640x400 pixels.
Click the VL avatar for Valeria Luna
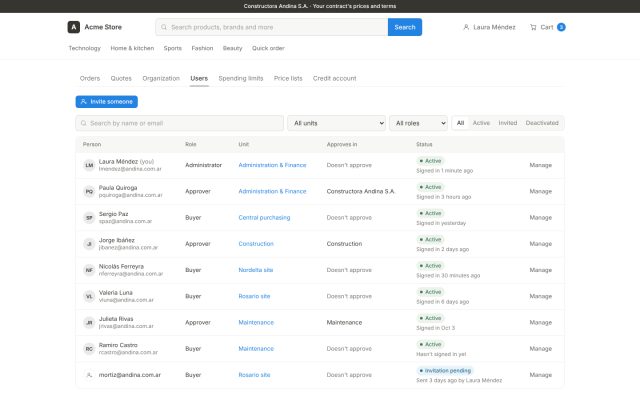(89, 296)
